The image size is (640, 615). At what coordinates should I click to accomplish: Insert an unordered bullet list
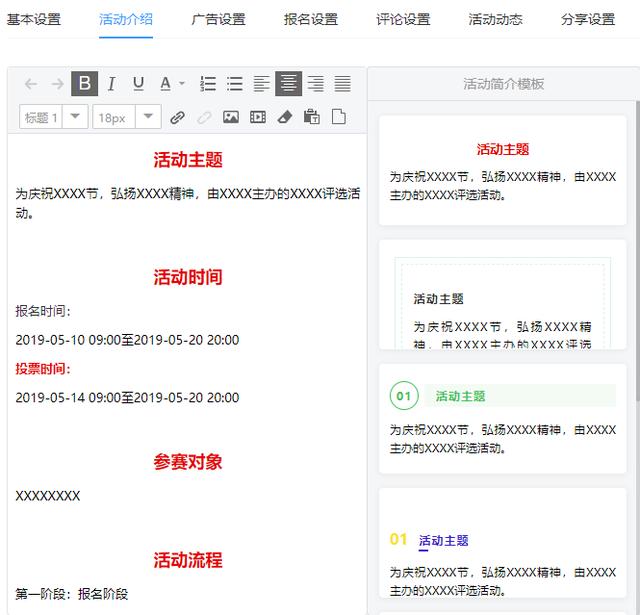pos(235,84)
